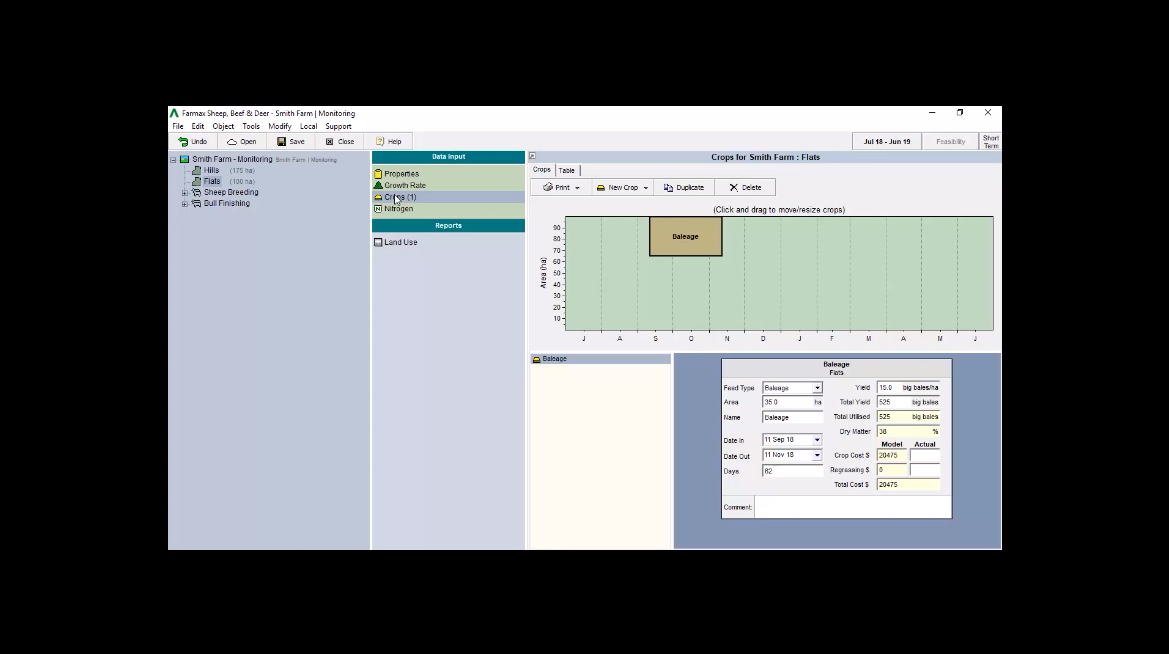Save the farm file from the toolbar

tap(291, 142)
